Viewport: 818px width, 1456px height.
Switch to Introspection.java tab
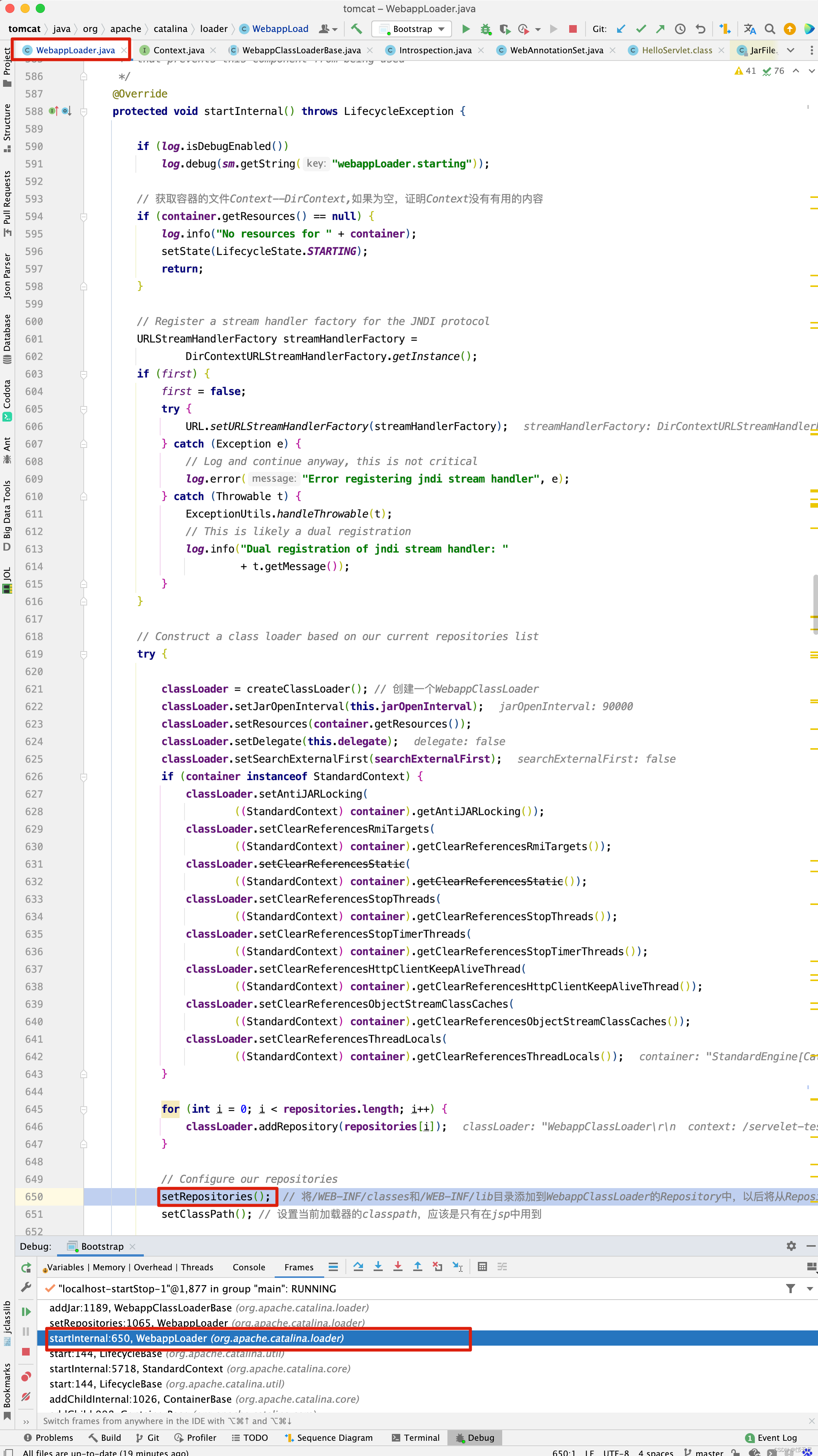(435, 50)
